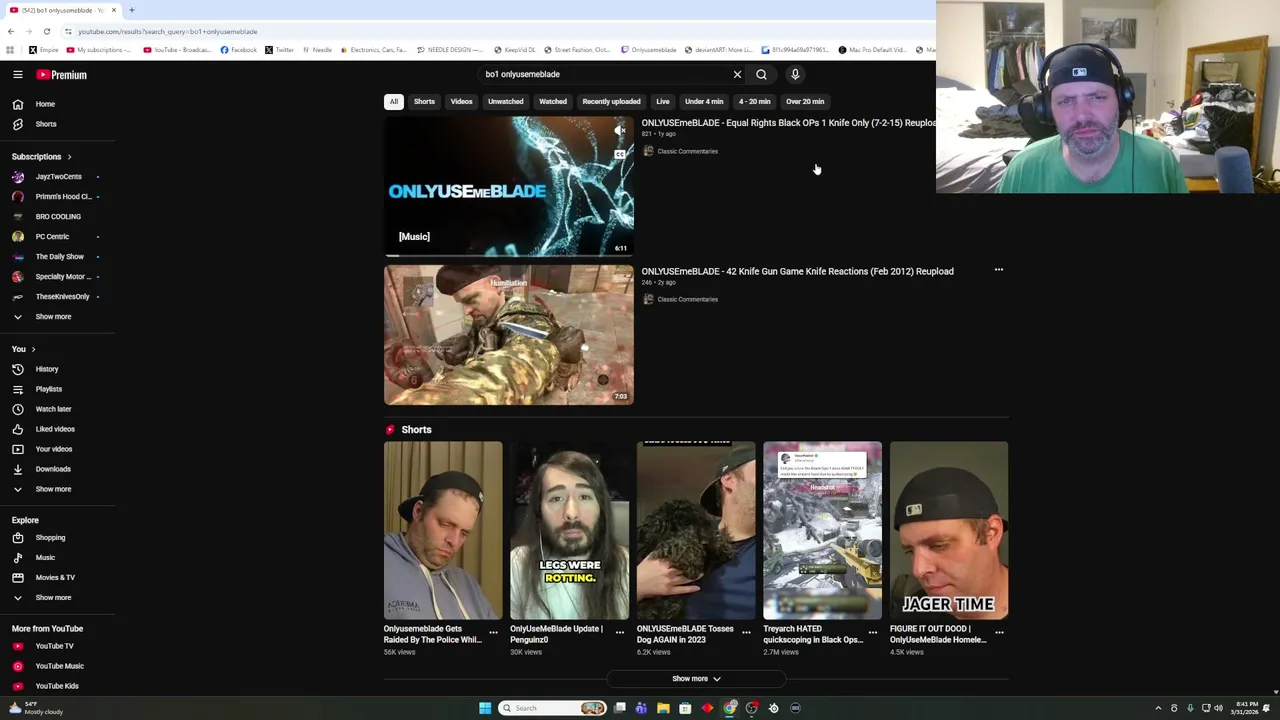
Task: Open File Explorer from taskbar
Action: click(x=663, y=708)
